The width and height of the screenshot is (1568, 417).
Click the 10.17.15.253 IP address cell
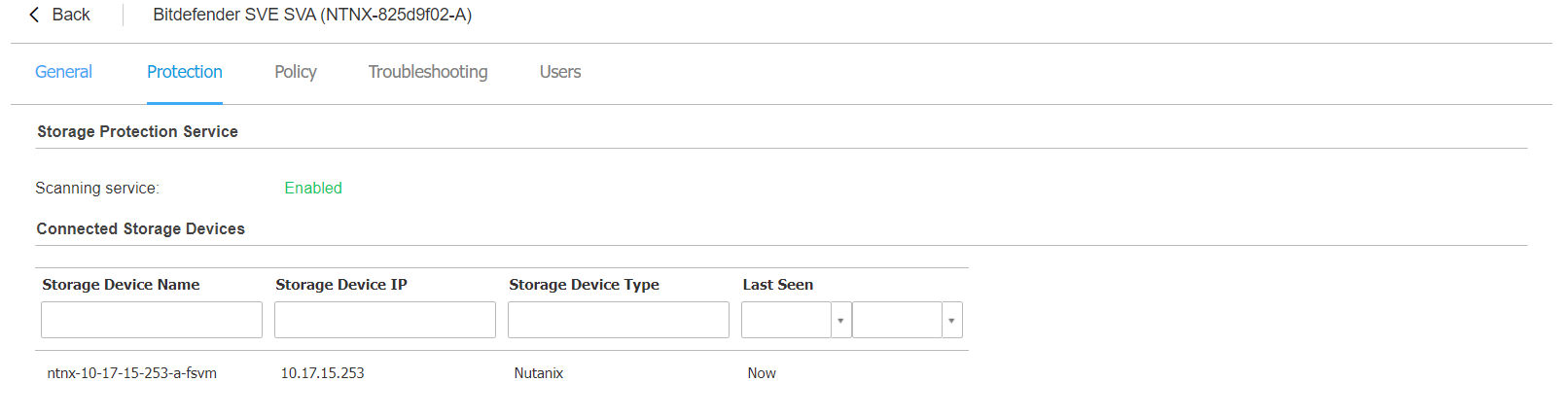323,373
